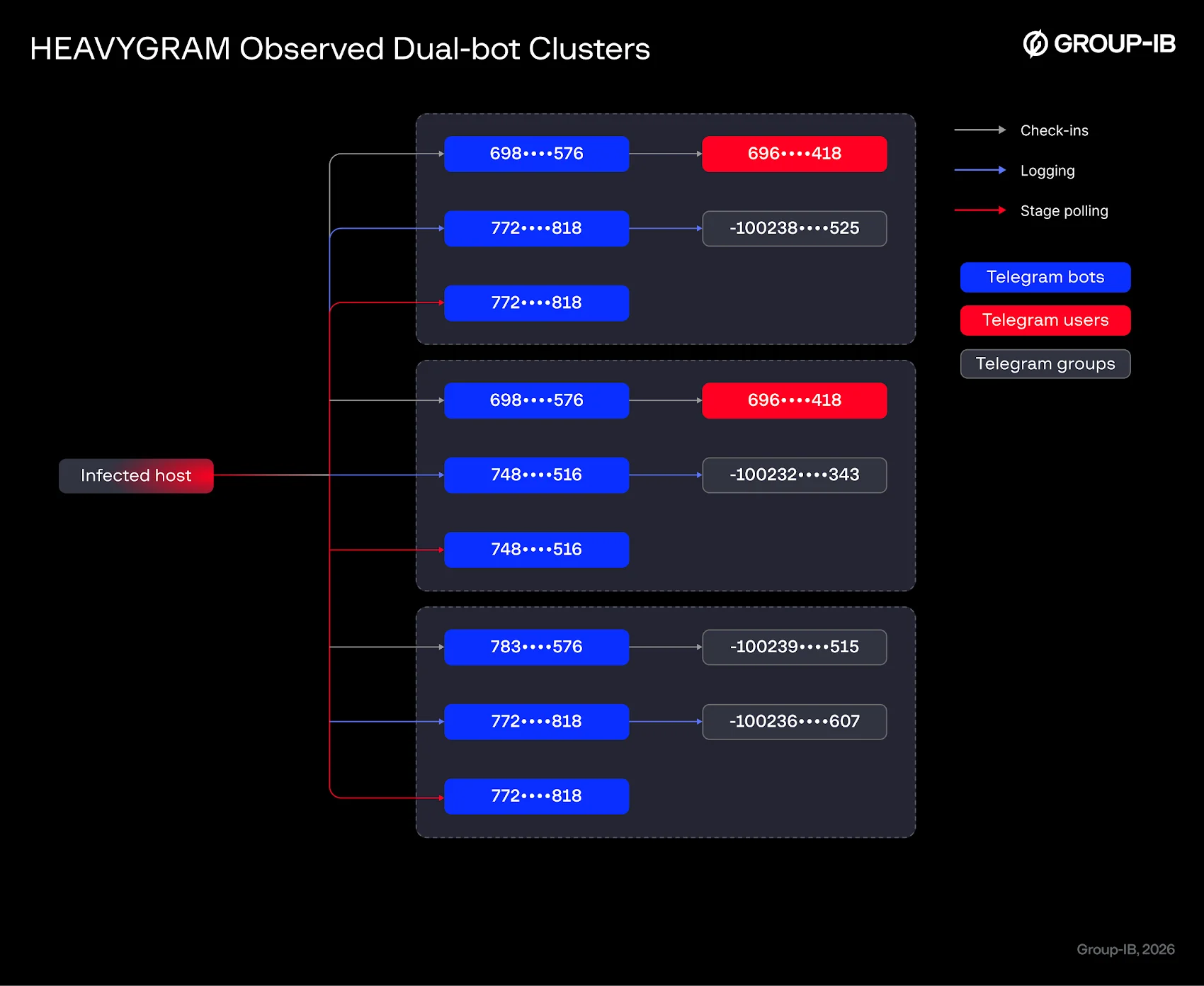
Task: Select the 748••••516 bot fed by red arrow
Action: pos(536,549)
